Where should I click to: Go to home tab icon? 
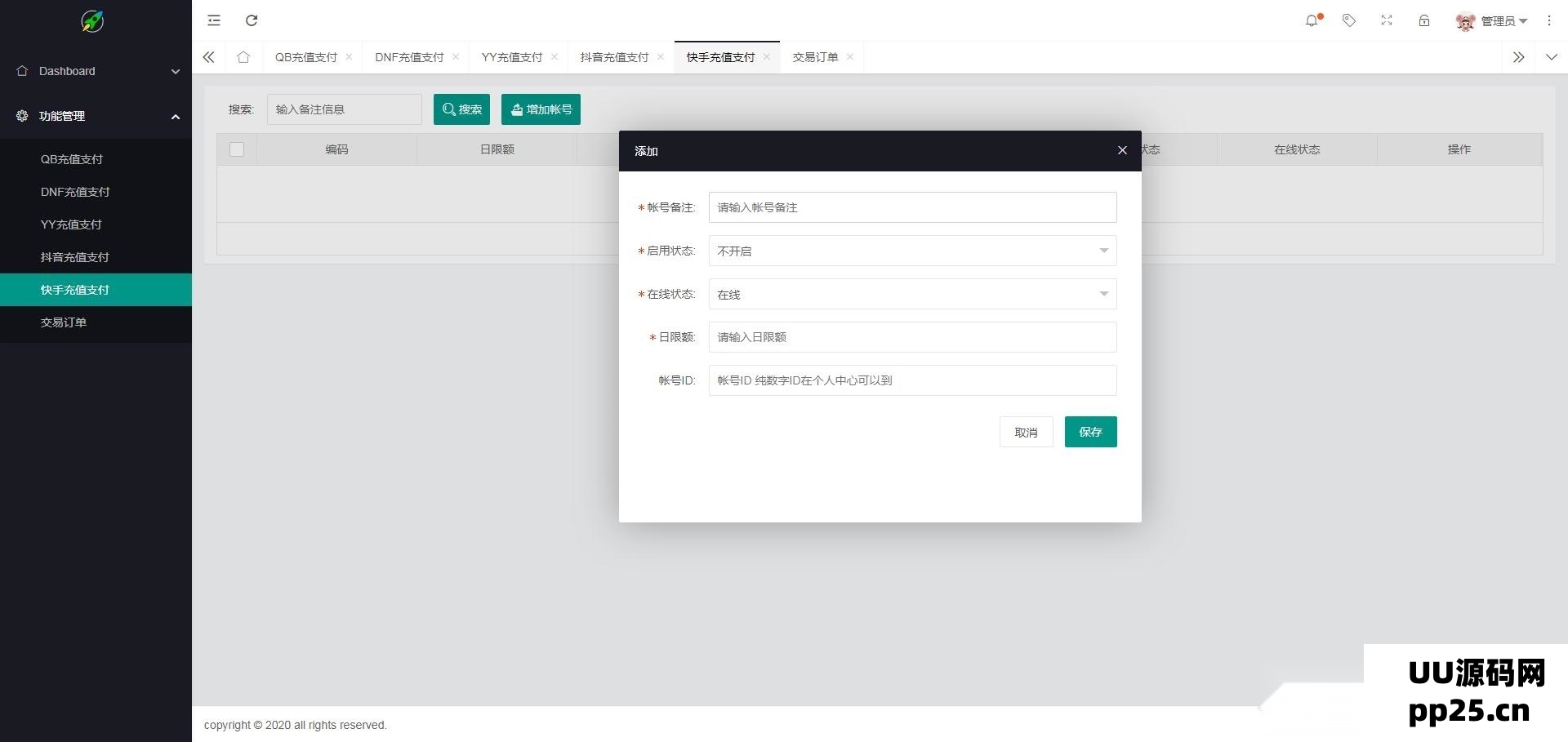pos(243,57)
